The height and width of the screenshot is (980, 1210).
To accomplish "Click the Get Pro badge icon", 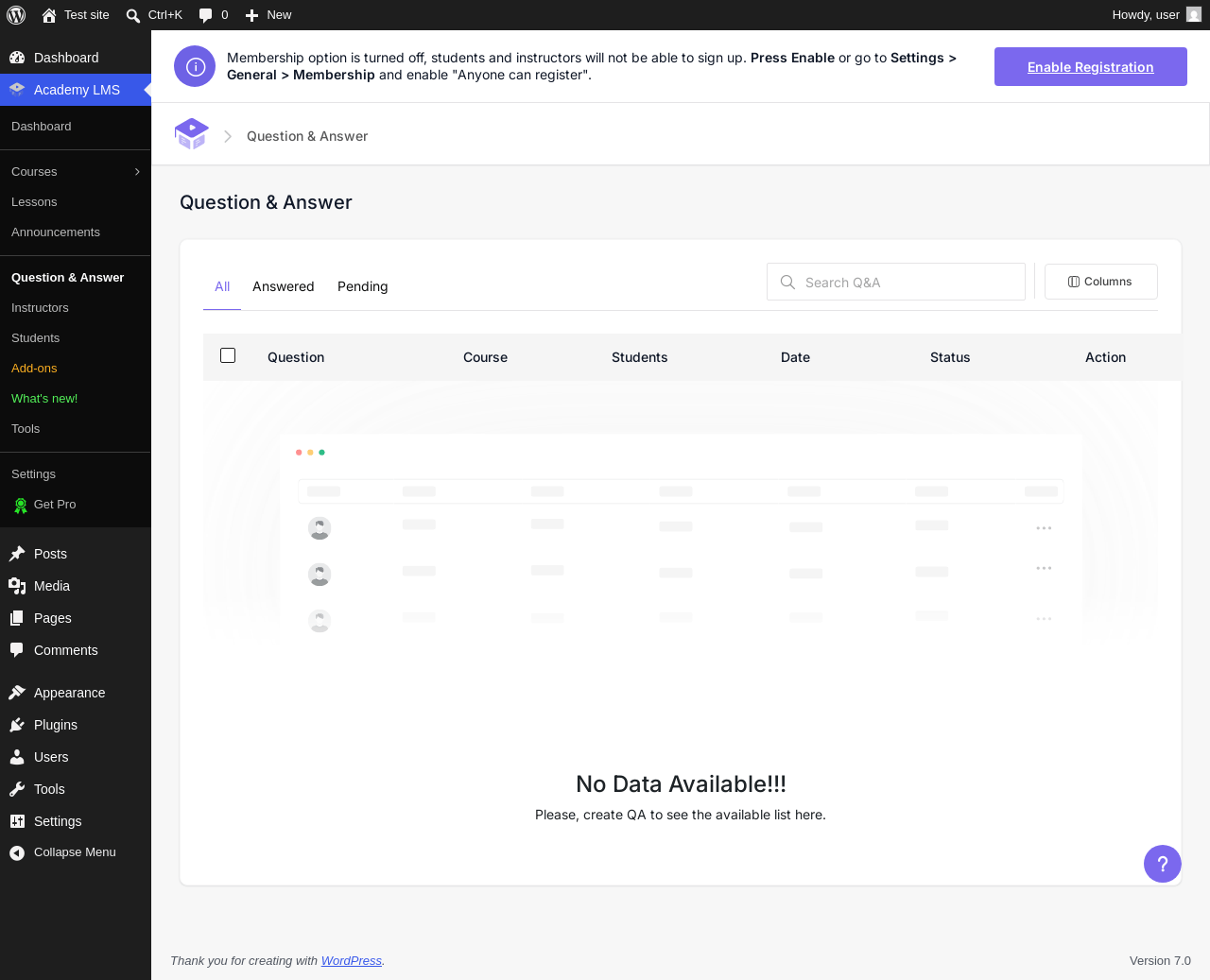I will [x=21, y=506].
